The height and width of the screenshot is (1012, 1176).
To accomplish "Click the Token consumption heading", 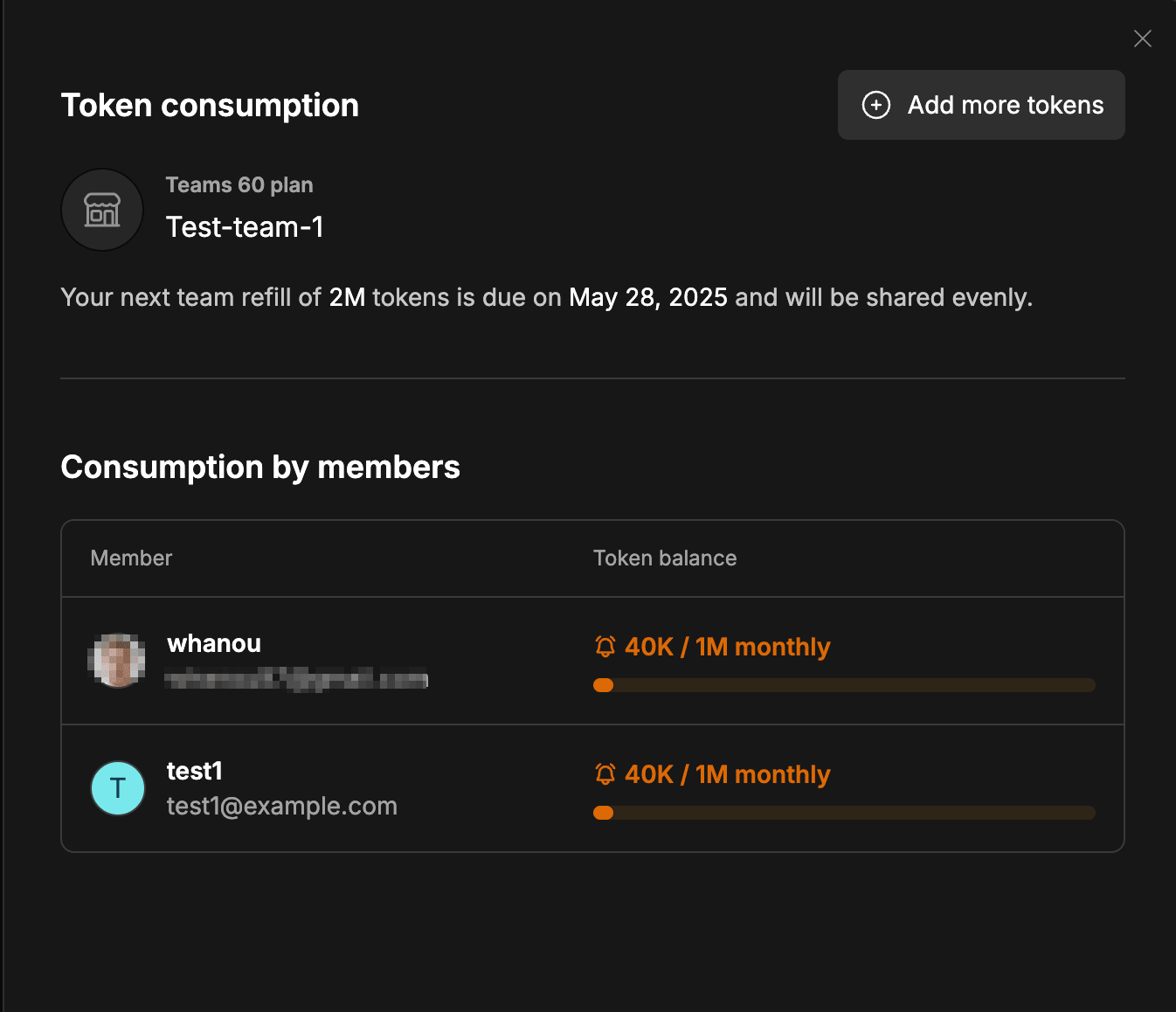I will [x=209, y=105].
